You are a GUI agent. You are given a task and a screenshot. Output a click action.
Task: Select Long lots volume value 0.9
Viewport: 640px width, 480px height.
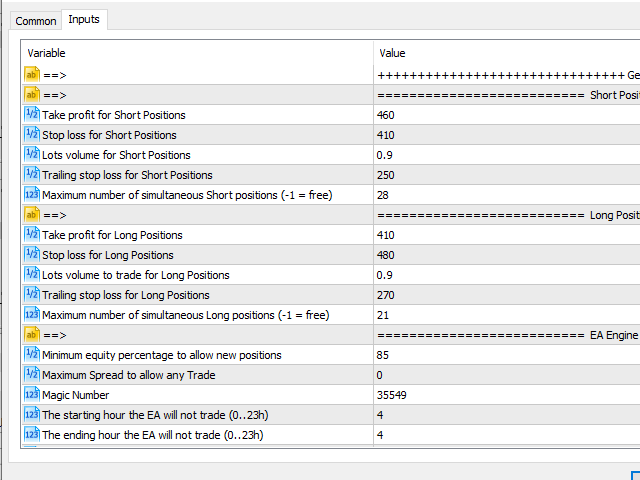click(384, 275)
